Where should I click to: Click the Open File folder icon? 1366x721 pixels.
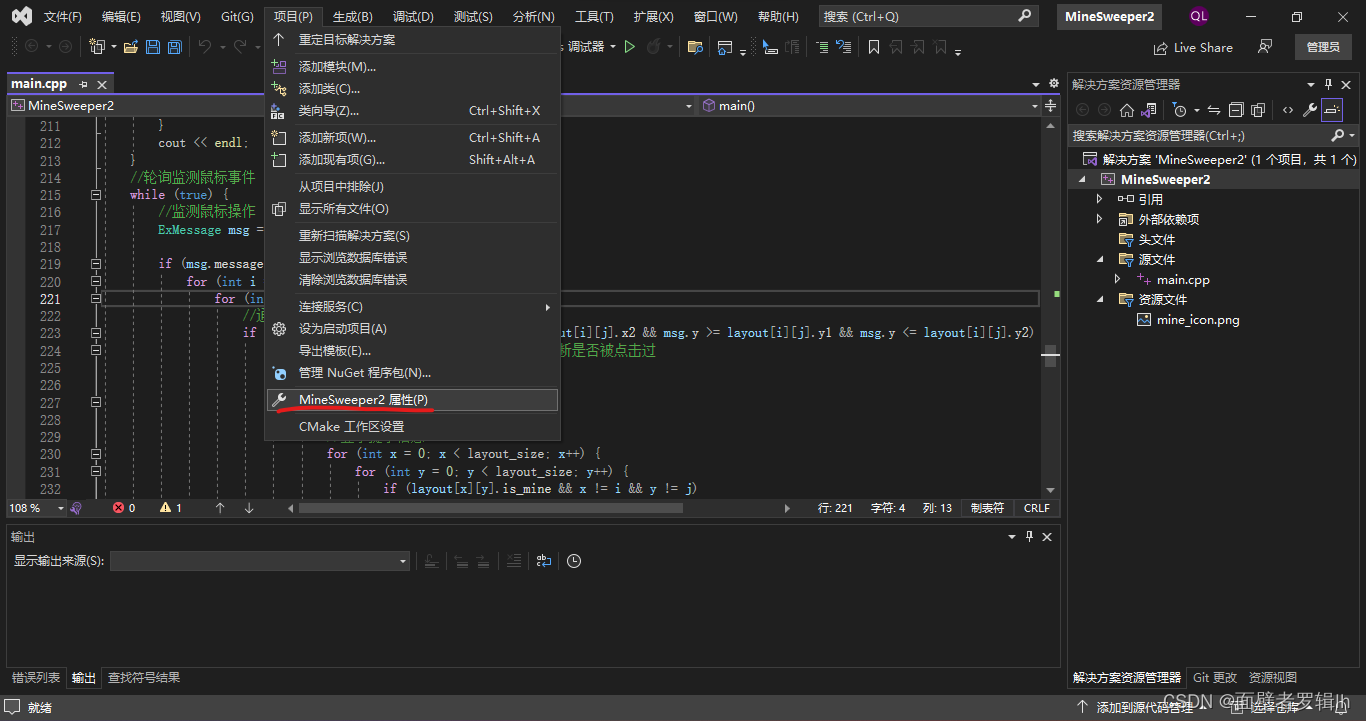131,47
